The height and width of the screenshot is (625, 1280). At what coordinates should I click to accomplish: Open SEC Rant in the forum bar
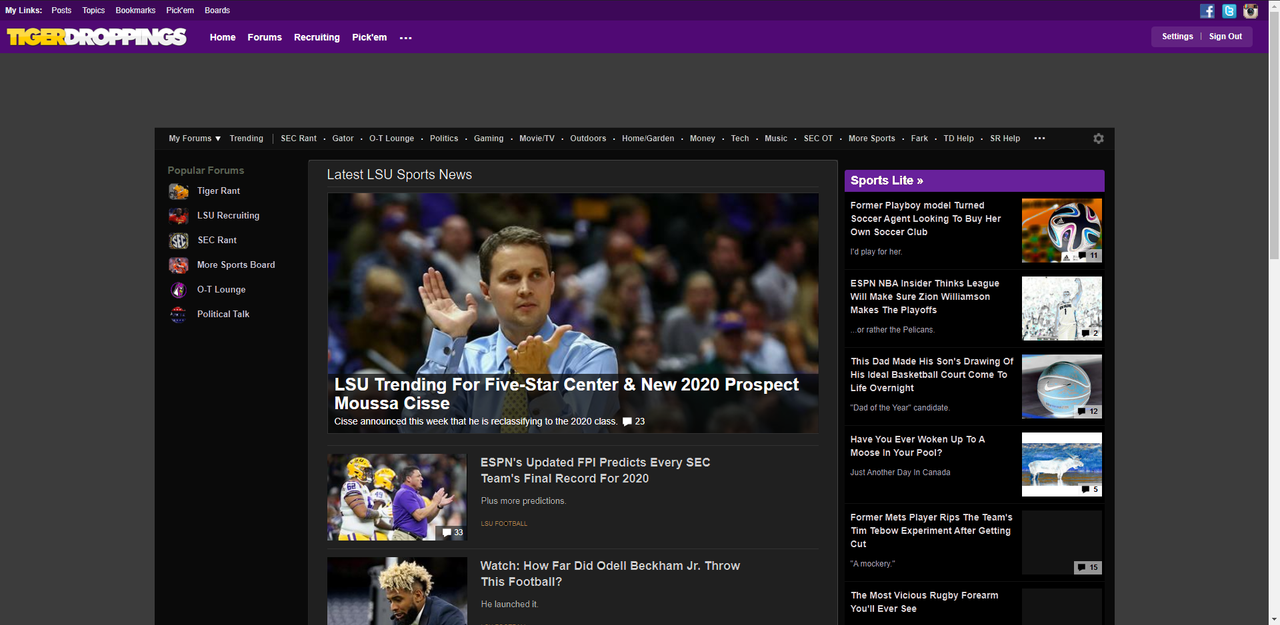point(299,139)
